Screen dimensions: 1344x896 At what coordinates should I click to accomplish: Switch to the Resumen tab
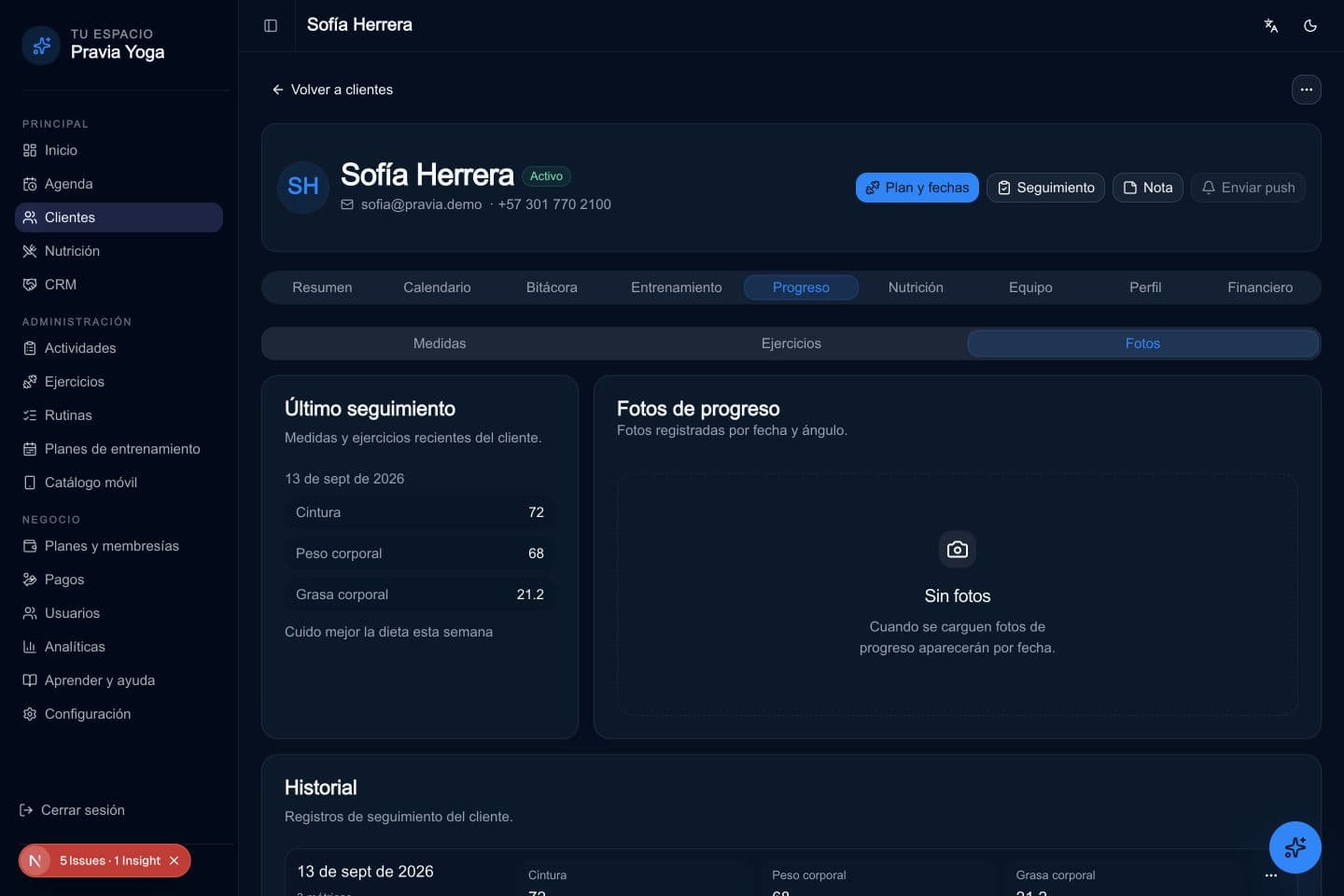click(322, 287)
